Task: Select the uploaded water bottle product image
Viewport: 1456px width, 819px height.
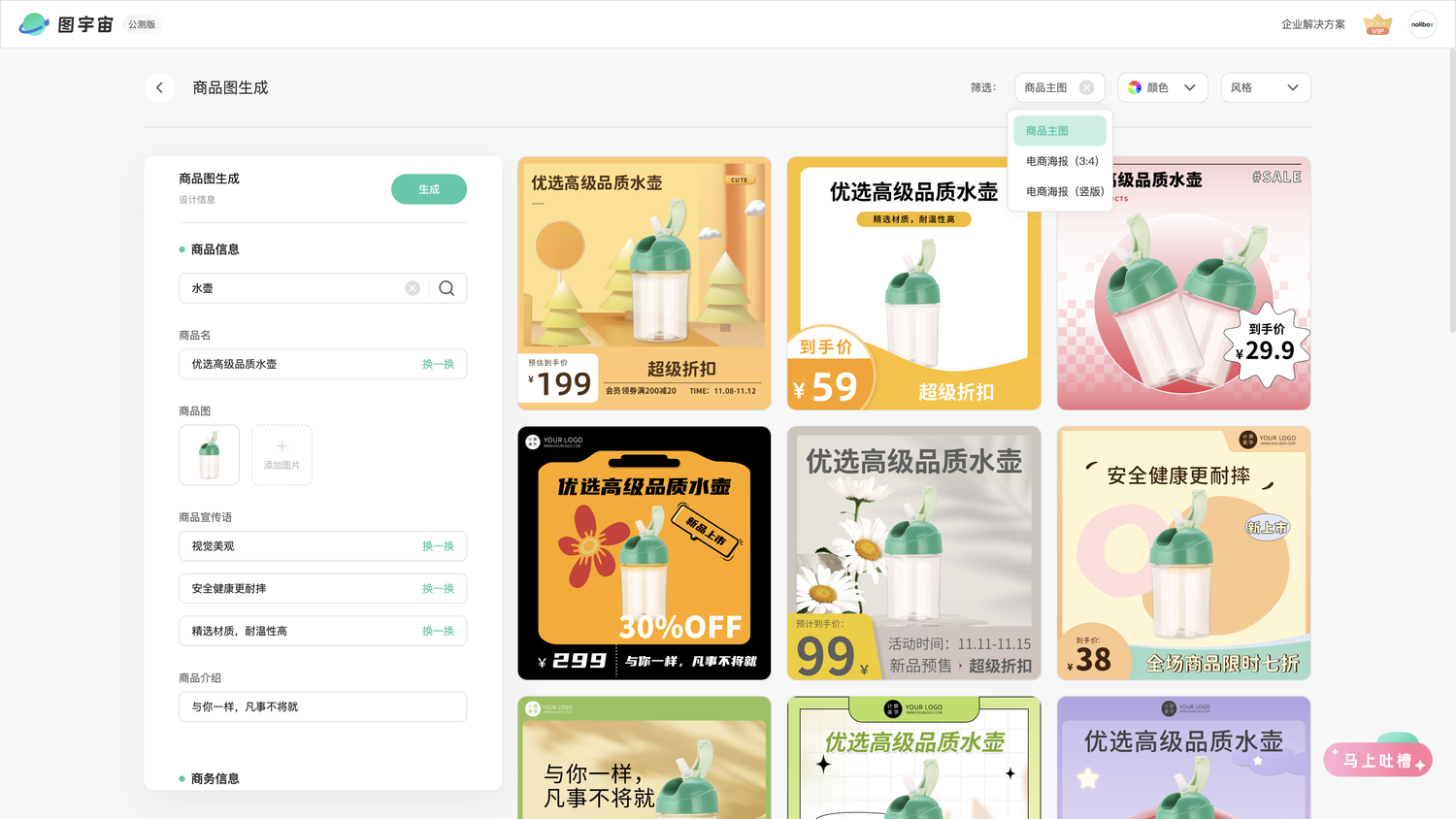Action: 209,455
